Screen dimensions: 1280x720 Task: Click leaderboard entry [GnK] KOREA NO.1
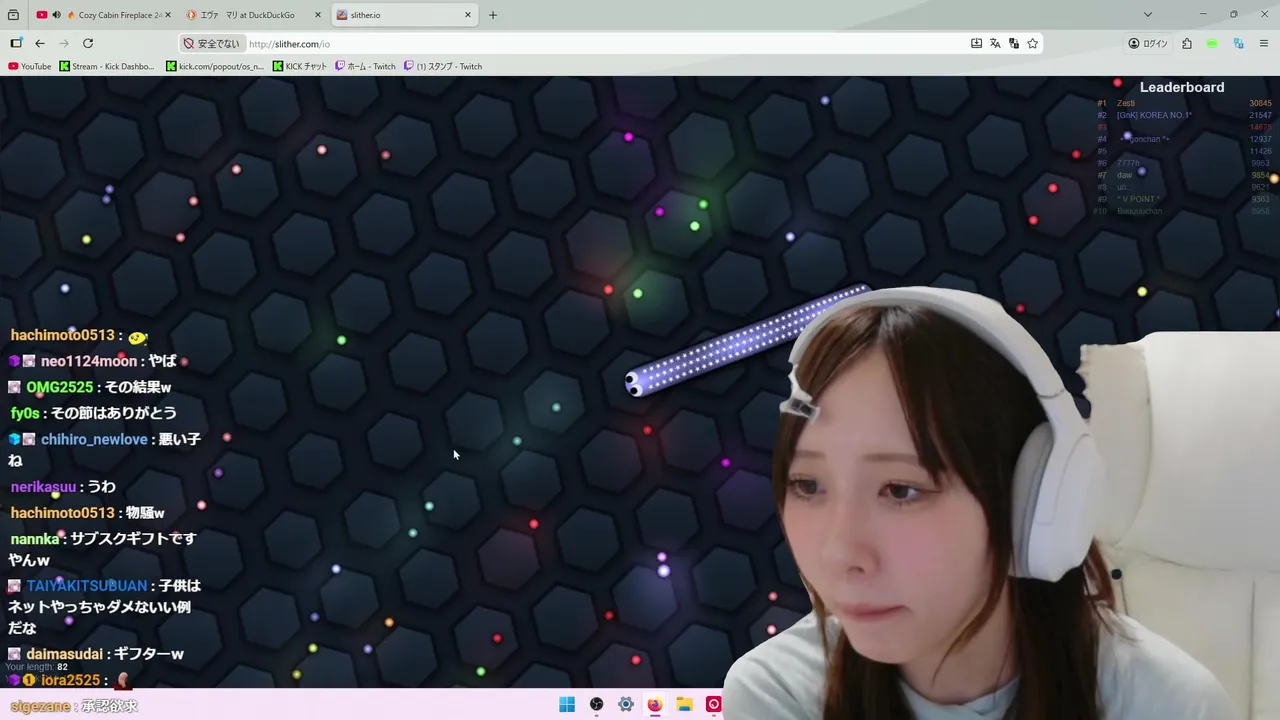[x=1154, y=115]
